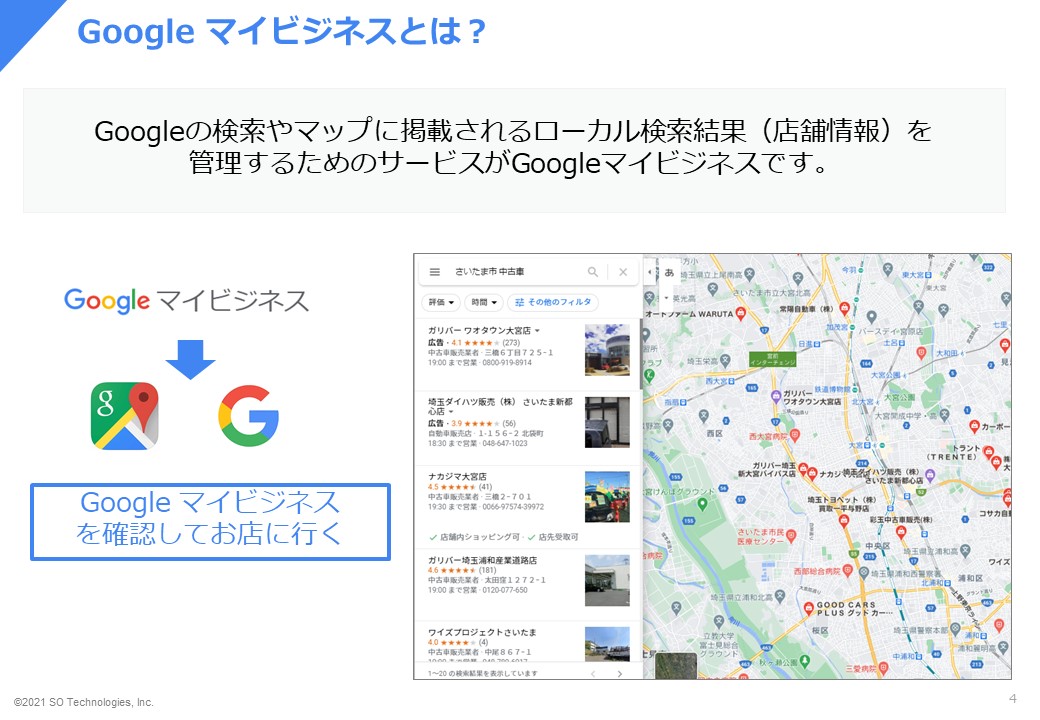Click the GOOD CARS PLUS map pin
This screenshot has width=1040, height=720.
tap(809, 608)
